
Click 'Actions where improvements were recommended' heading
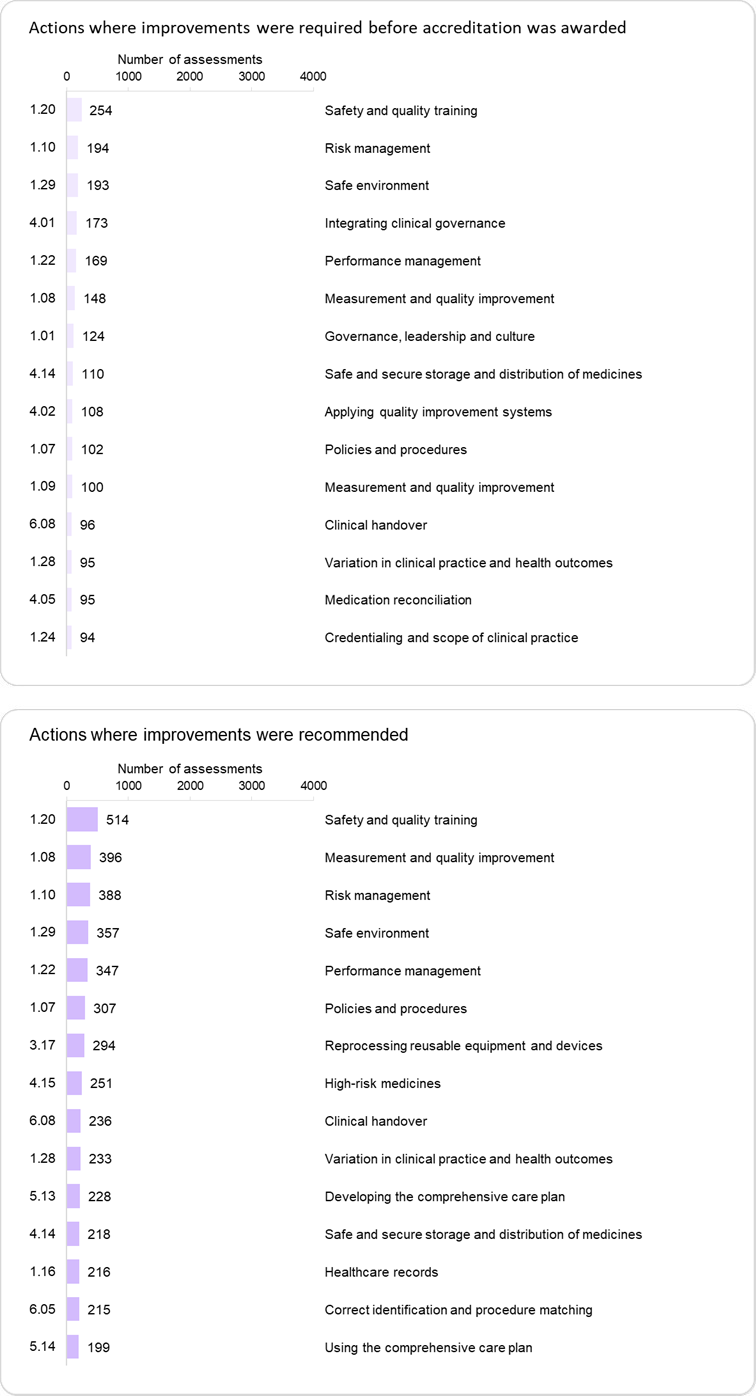(x=219, y=735)
